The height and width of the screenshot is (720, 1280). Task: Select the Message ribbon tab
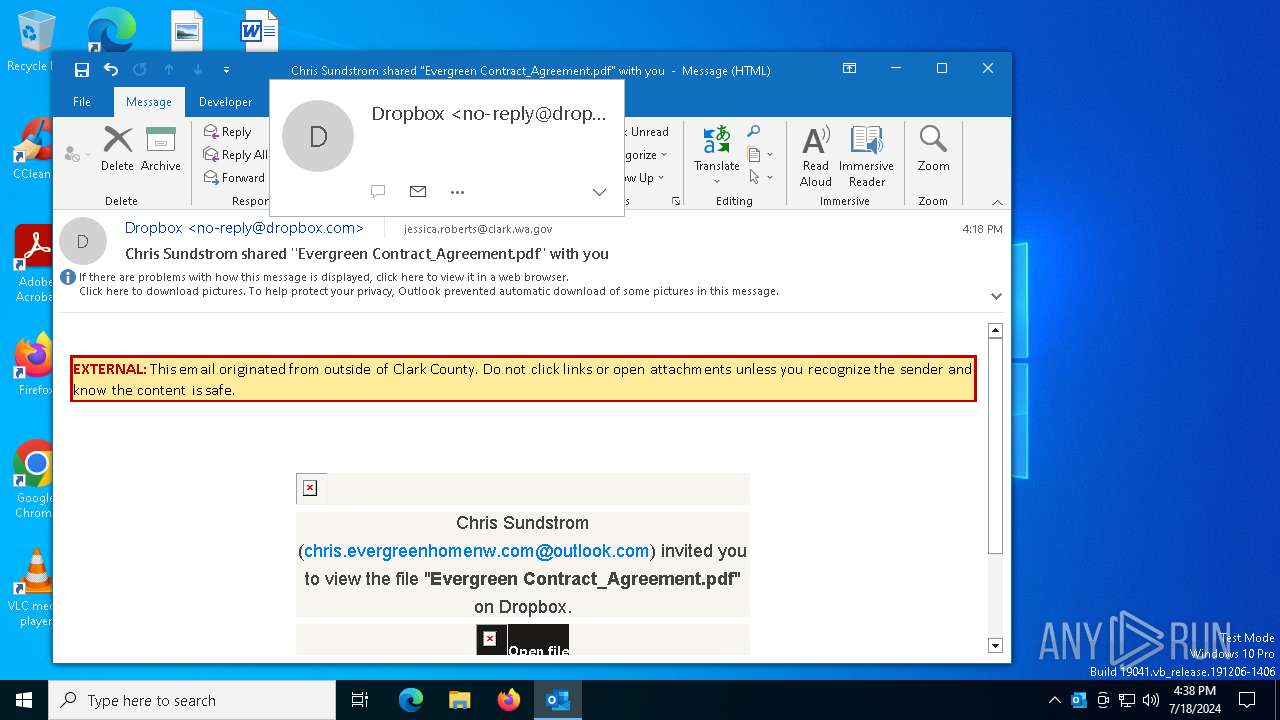coord(149,102)
